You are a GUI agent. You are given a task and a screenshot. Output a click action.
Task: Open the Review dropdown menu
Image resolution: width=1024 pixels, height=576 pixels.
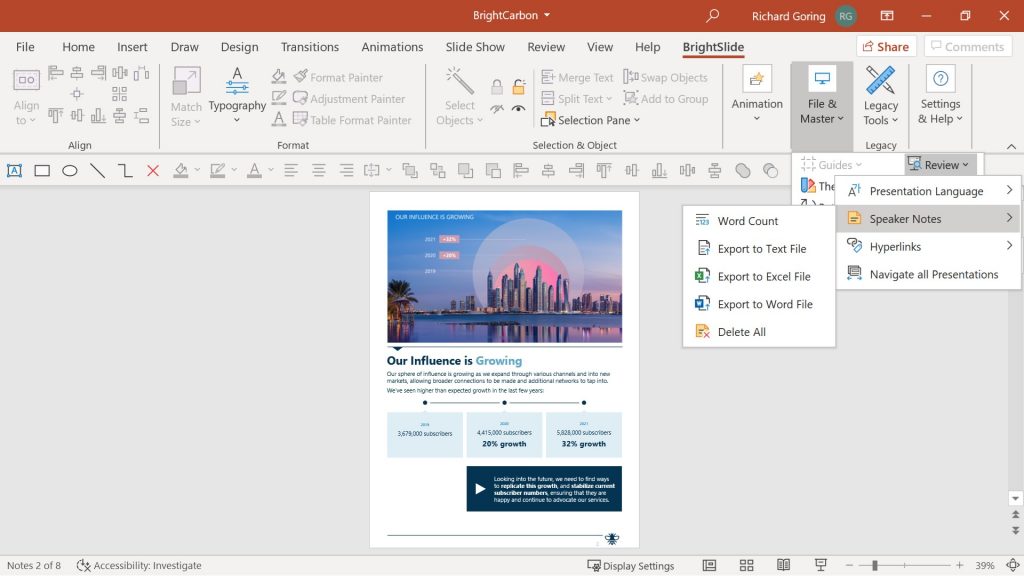point(940,163)
